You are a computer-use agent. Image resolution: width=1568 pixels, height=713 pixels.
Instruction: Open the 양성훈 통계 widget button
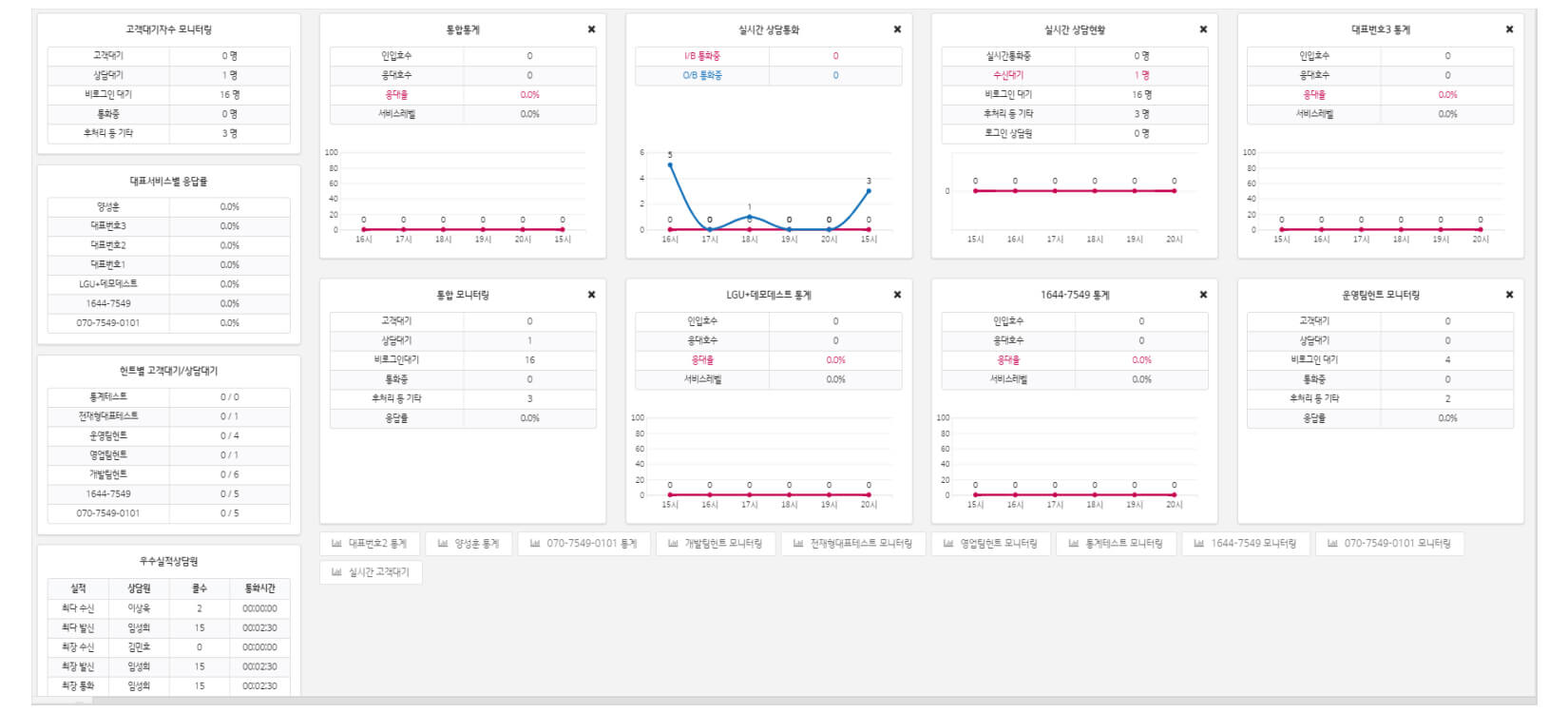[x=468, y=544]
